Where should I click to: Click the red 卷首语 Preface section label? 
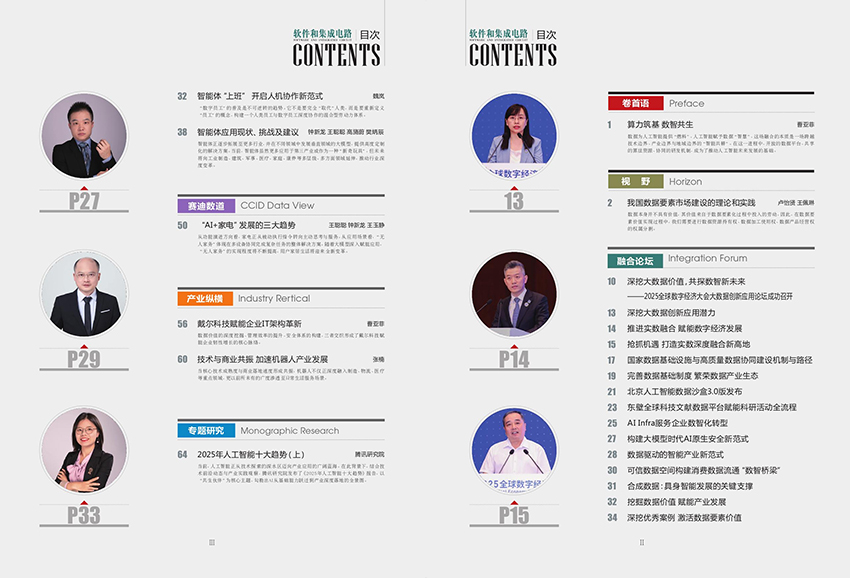pos(635,103)
